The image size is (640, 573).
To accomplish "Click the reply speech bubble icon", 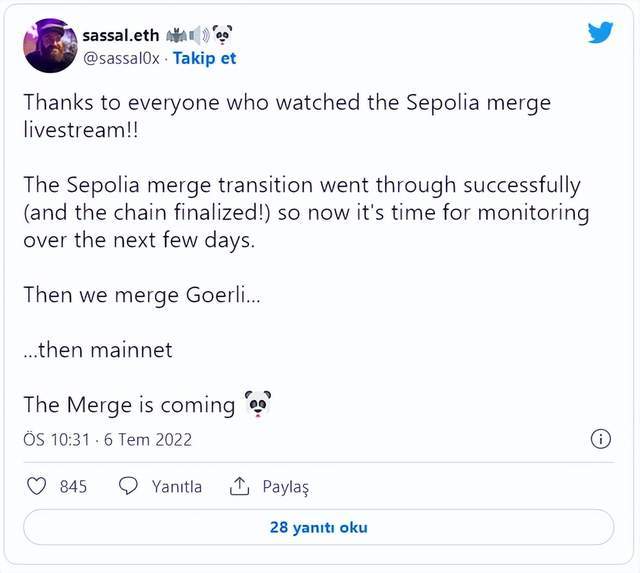I will point(128,487).
